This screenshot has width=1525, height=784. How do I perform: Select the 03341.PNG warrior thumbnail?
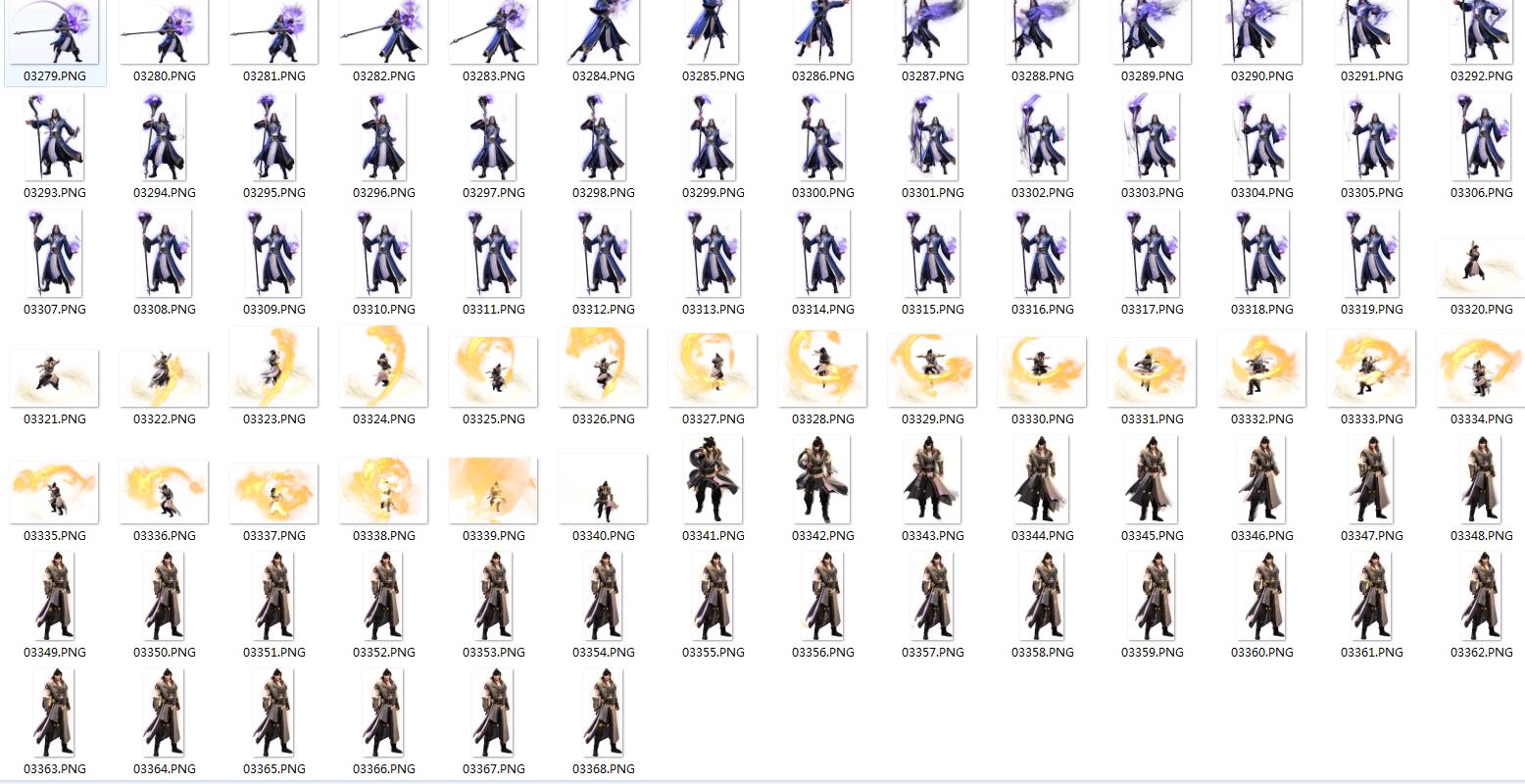[x=713, y=480]
